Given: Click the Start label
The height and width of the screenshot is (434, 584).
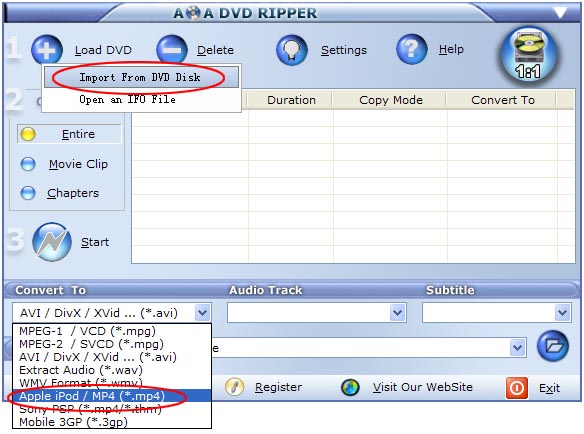Looking at the screenshot, I should pyautogui.click(x=95, y=242).
